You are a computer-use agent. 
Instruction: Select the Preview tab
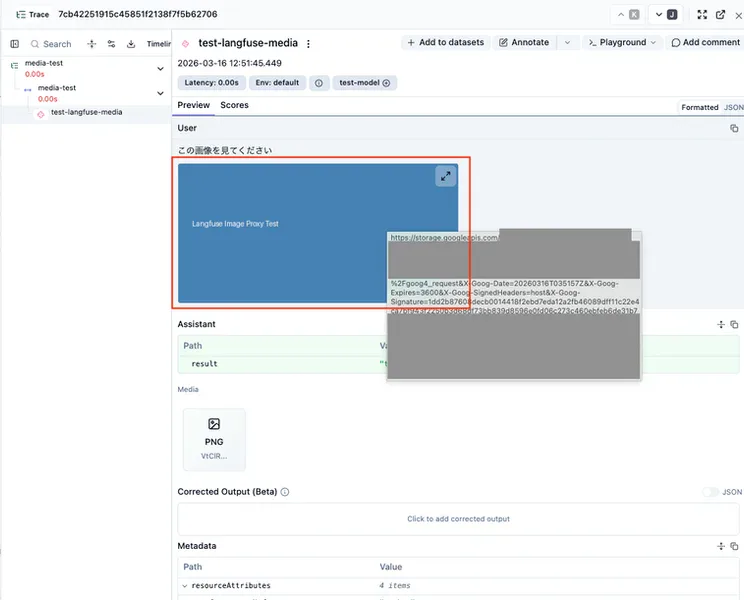pyautogui.click(x=194, y=105)
